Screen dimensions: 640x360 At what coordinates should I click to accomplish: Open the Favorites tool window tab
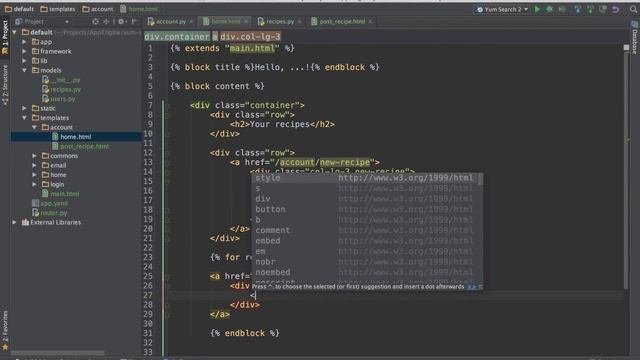pos(5,331)
